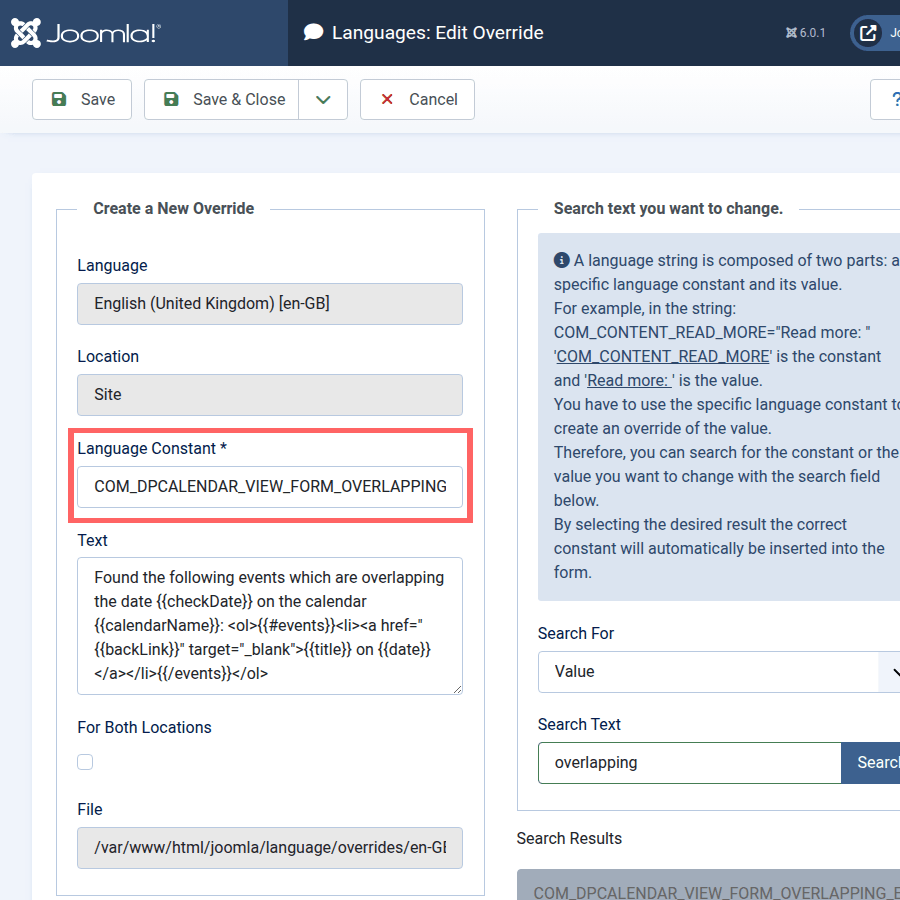Screen dimensions: 900x900
Task: Click the Search button
Action: click(874, 763)
